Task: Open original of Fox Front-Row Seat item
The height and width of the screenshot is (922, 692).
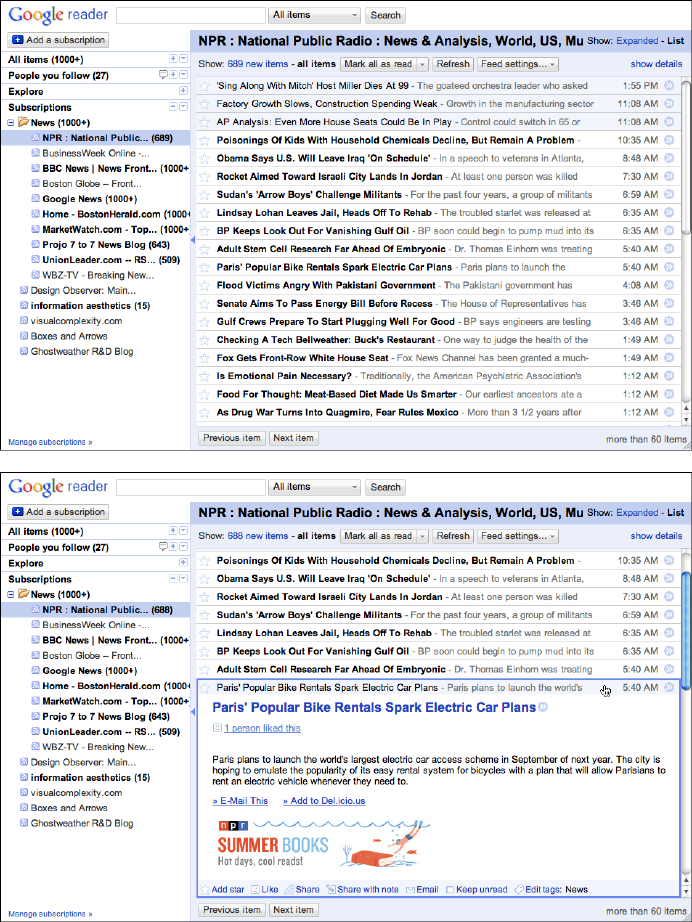Action: [x=669, y=358]
